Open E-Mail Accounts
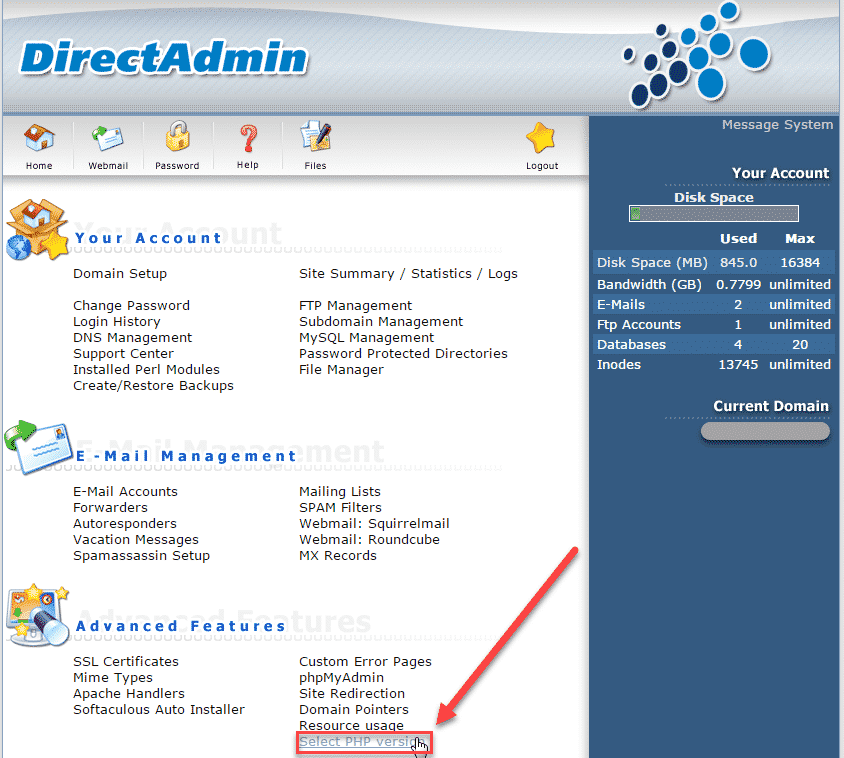This screenshot has height=758, width=844. pos(125,492)
